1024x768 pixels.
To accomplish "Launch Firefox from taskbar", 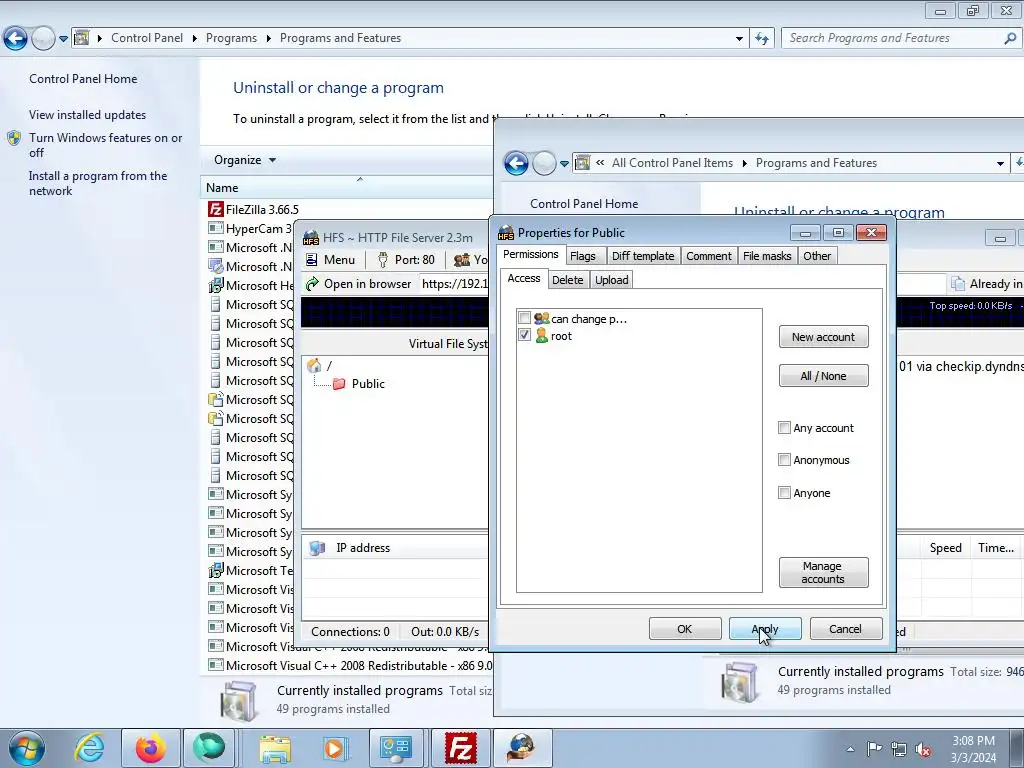I will pyautogui.click(x=150, y=748).
